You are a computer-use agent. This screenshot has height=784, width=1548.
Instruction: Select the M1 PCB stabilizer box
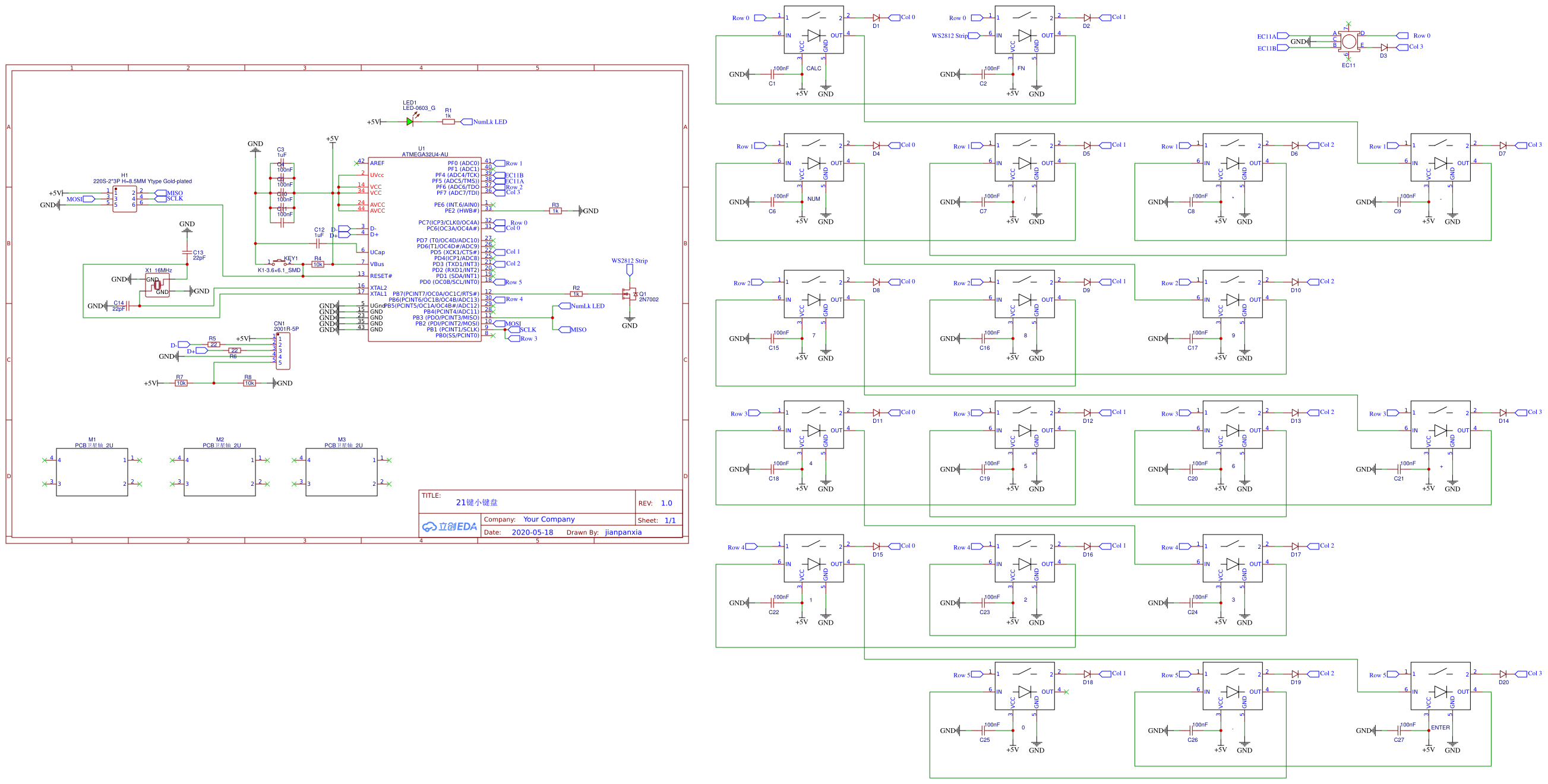click(92, 472)
